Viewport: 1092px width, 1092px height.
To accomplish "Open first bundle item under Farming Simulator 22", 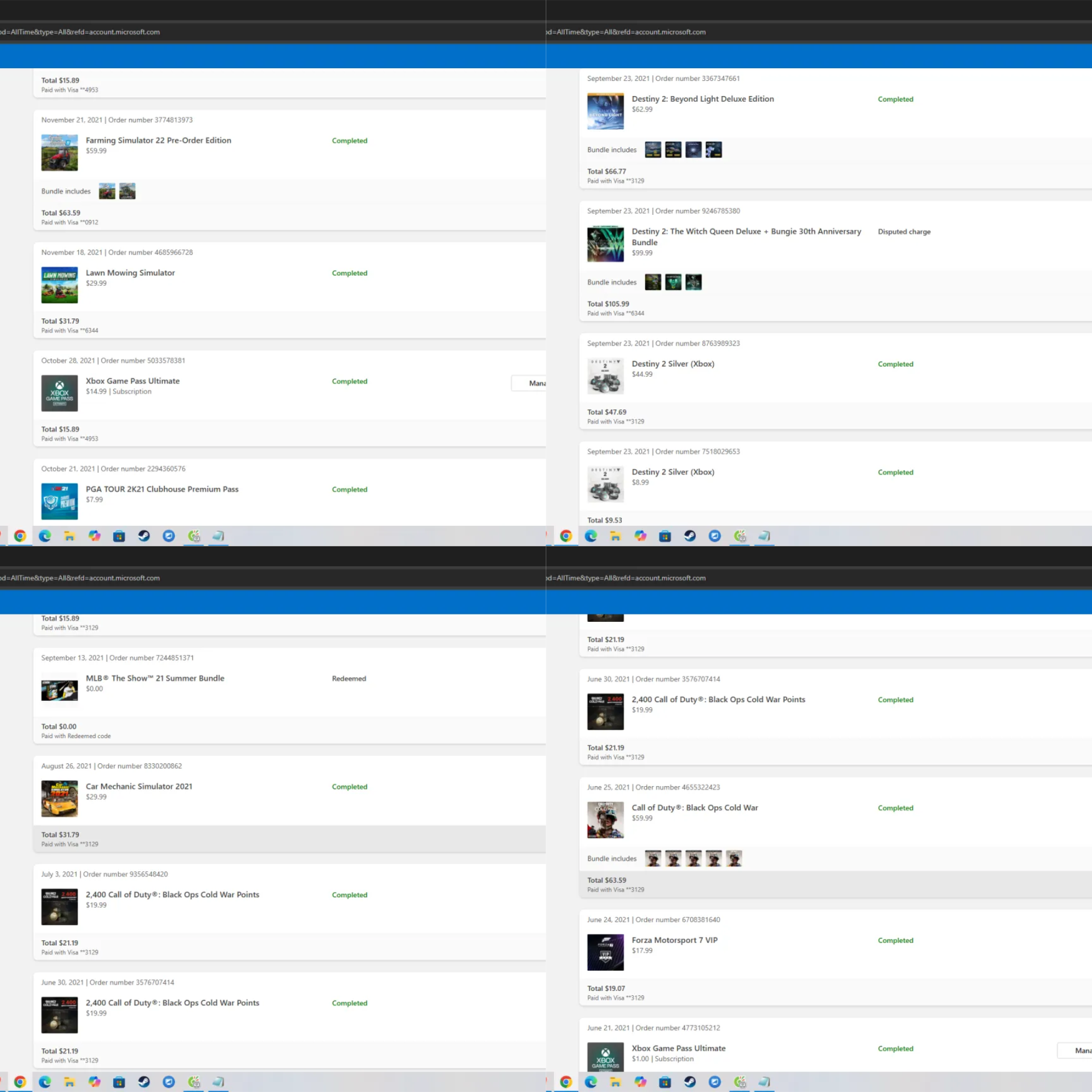I will [x=107, y=191].
